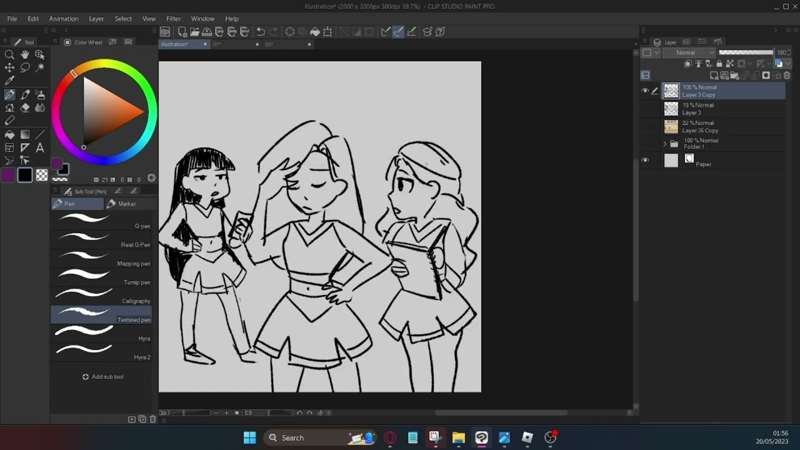Select the black sub color swatch
The height and width of the screenshot is (450, 800).
tap(25, 175)
